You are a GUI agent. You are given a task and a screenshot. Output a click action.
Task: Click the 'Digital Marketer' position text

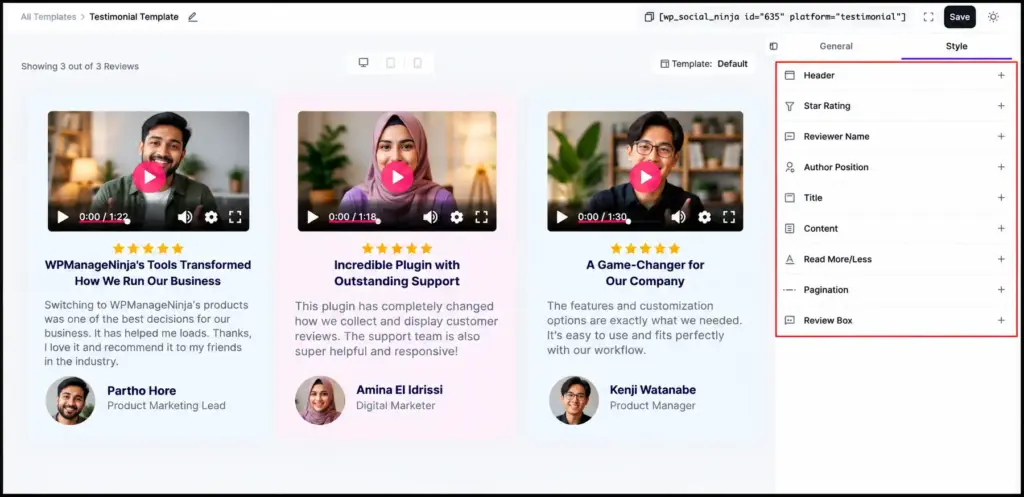tap(395, 406)
